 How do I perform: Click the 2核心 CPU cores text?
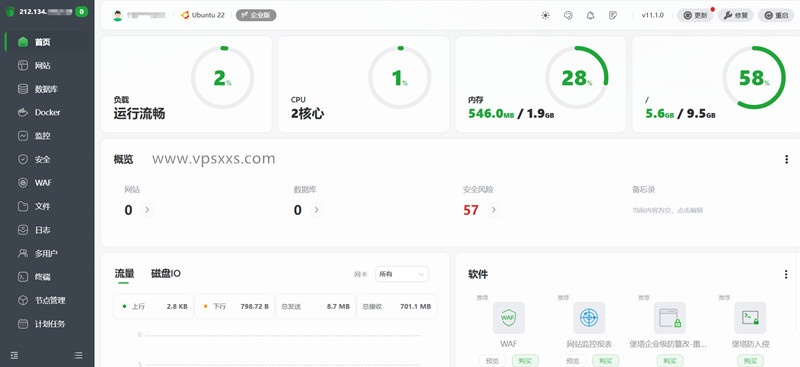pos(307,114)
